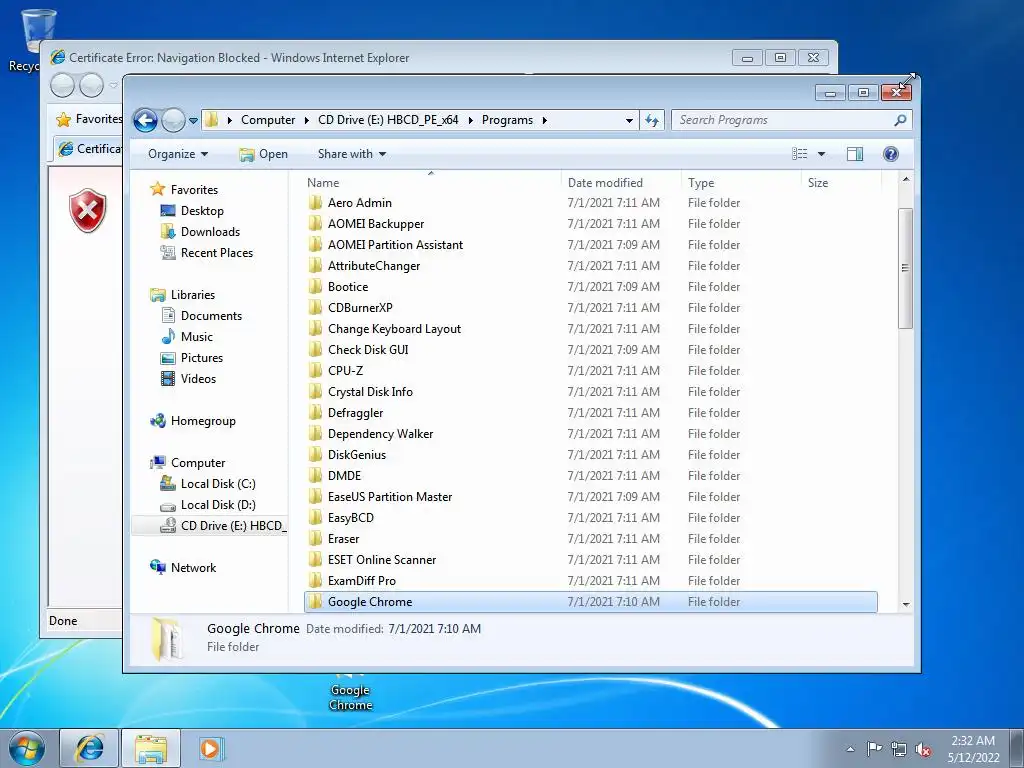Focus the Search Programs field

click(x=790, y=120)
